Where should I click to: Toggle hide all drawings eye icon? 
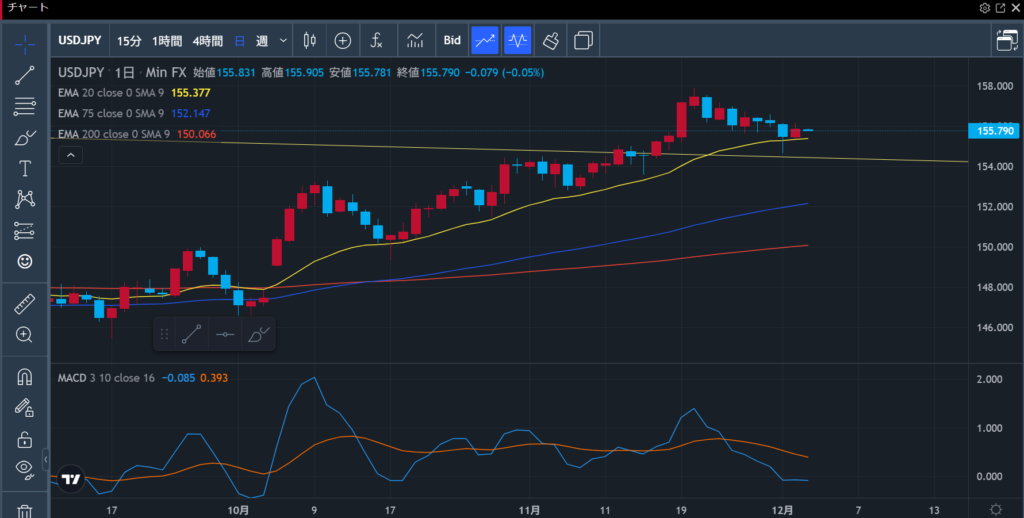coord(25,468)
